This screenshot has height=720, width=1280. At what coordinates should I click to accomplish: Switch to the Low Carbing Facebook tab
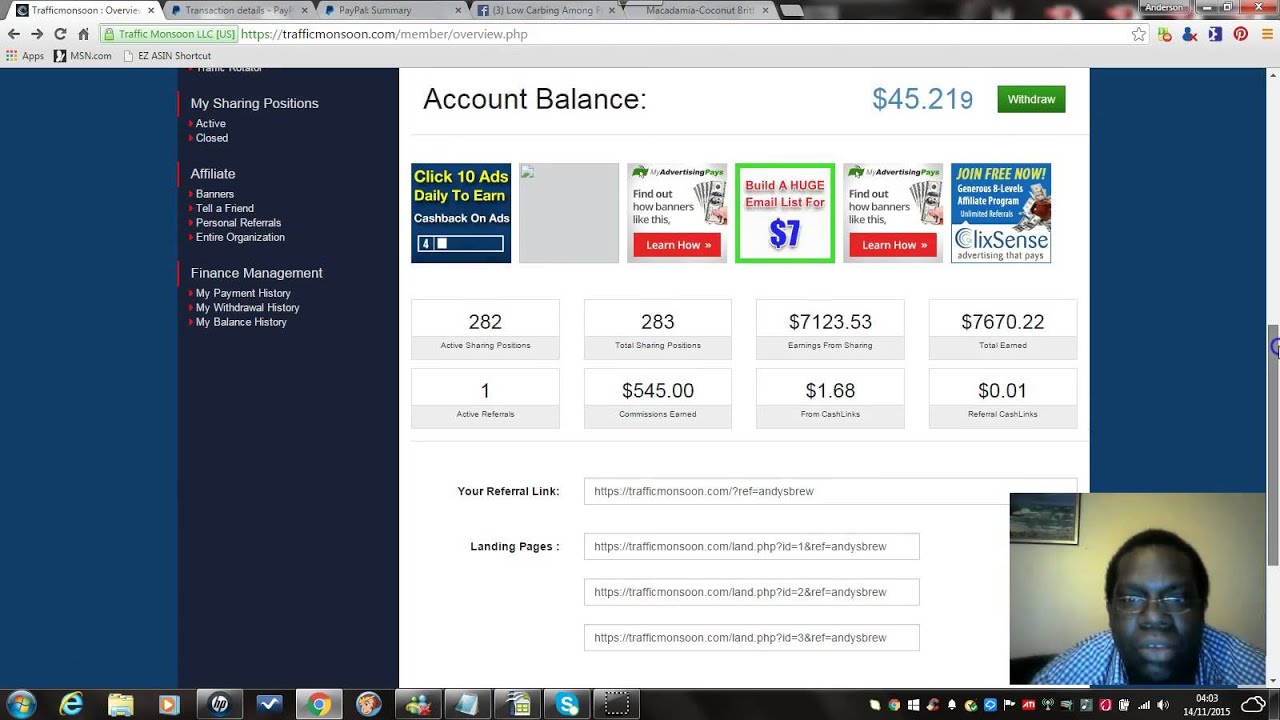point(544,10)
